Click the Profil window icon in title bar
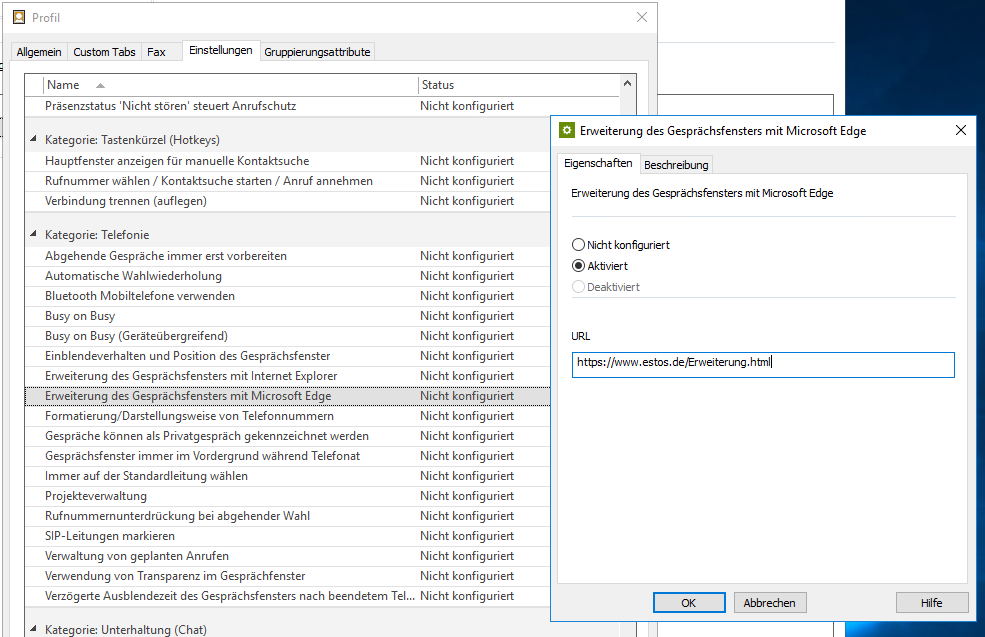 point(18,16)
